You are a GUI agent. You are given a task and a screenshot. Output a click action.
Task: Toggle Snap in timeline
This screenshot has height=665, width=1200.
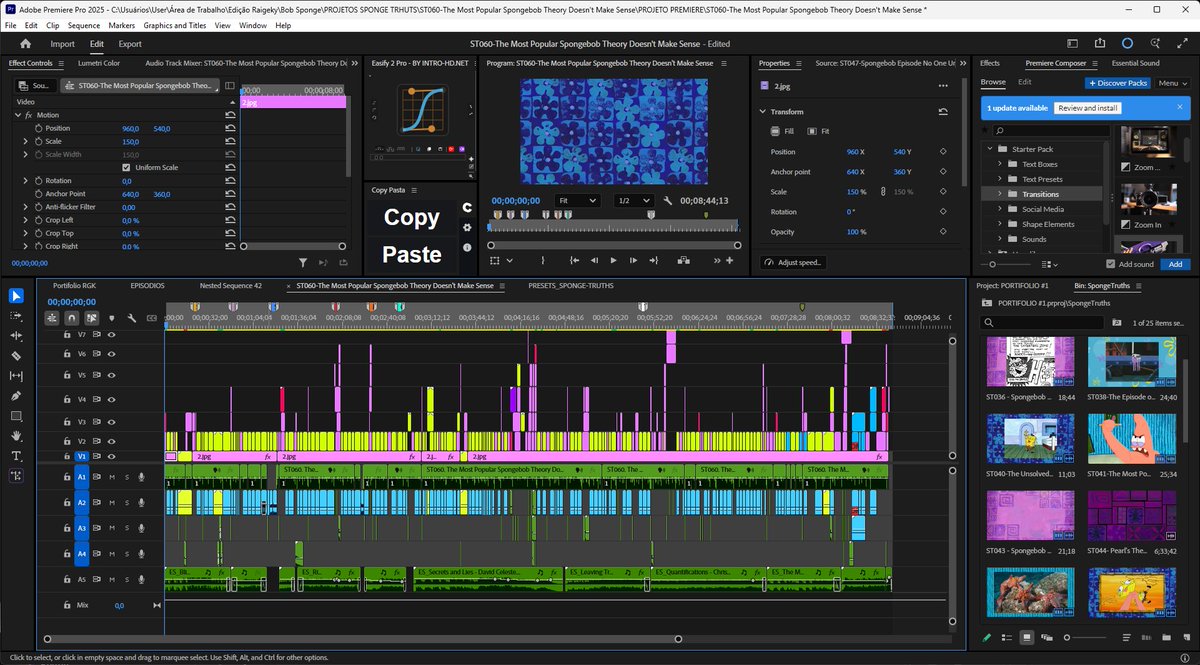tap(71, 318)
